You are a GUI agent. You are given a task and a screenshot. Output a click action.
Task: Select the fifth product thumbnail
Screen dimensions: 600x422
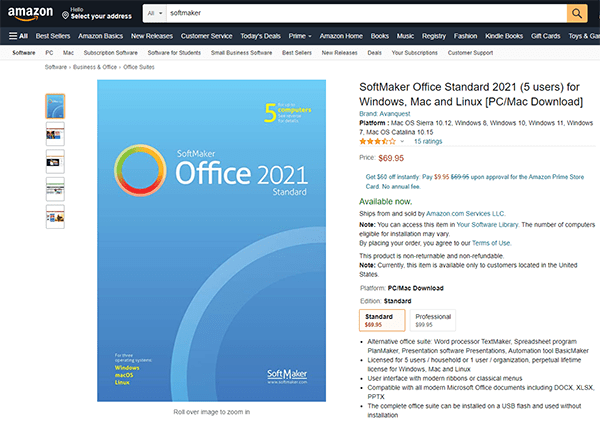(x=55, y=217)
